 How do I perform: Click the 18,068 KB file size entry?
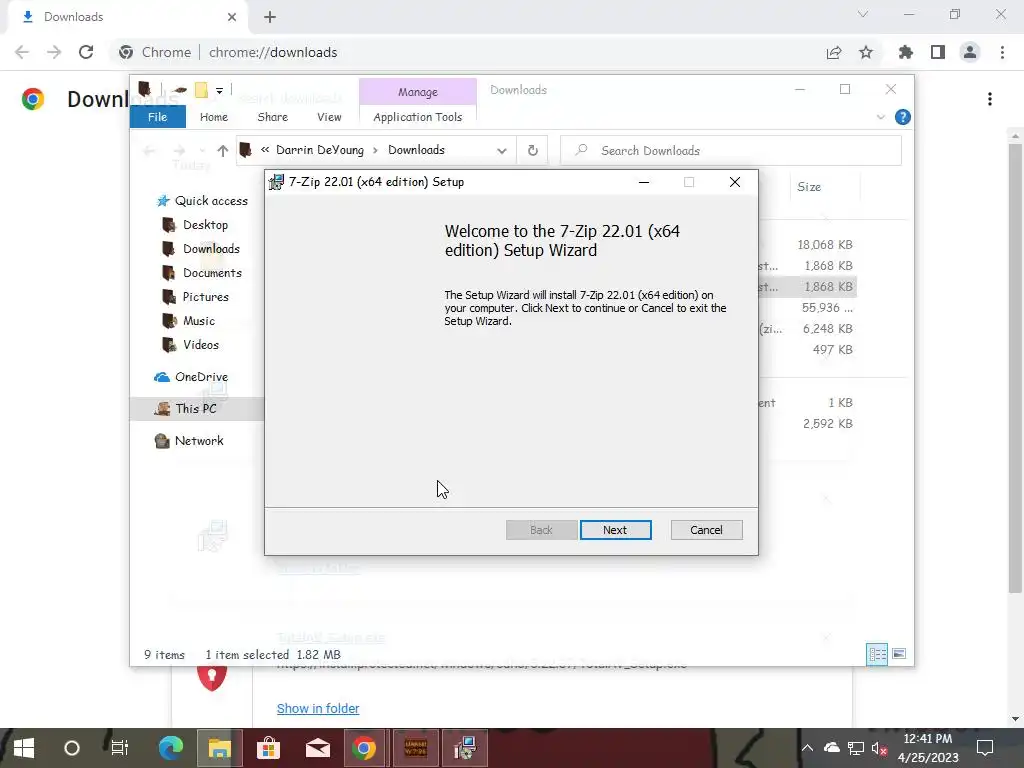(x=825, y=245)
